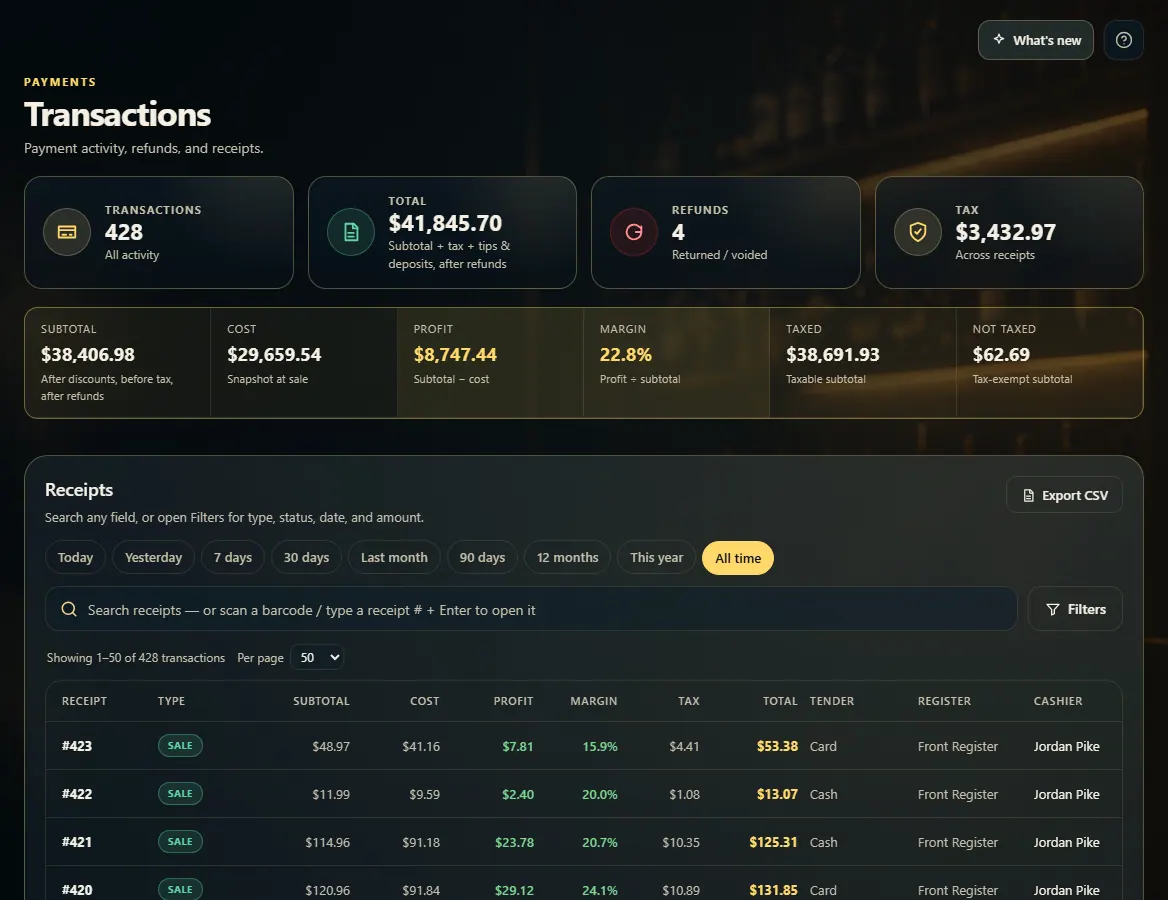Viewport: 1168px width, 900px height.
Task: Click the Total card document icon
Action: [x=351, y=232]
